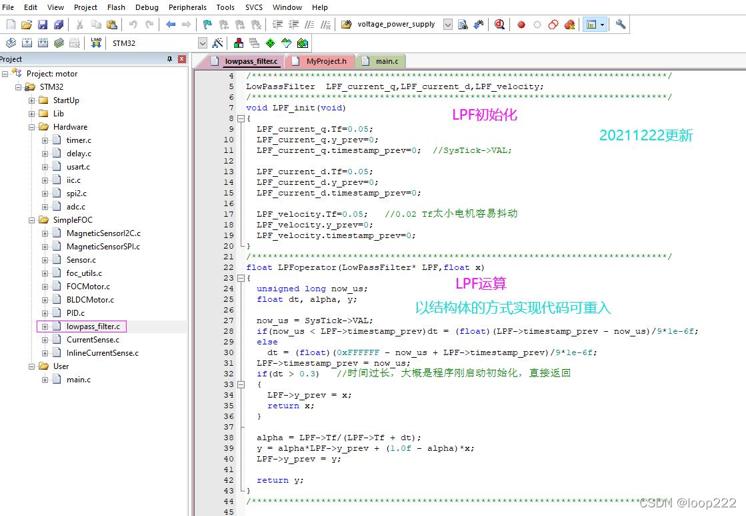The height and width of the screenshot is (516, 746).
Task: Rebuild all target files
Action: (43, 43)
